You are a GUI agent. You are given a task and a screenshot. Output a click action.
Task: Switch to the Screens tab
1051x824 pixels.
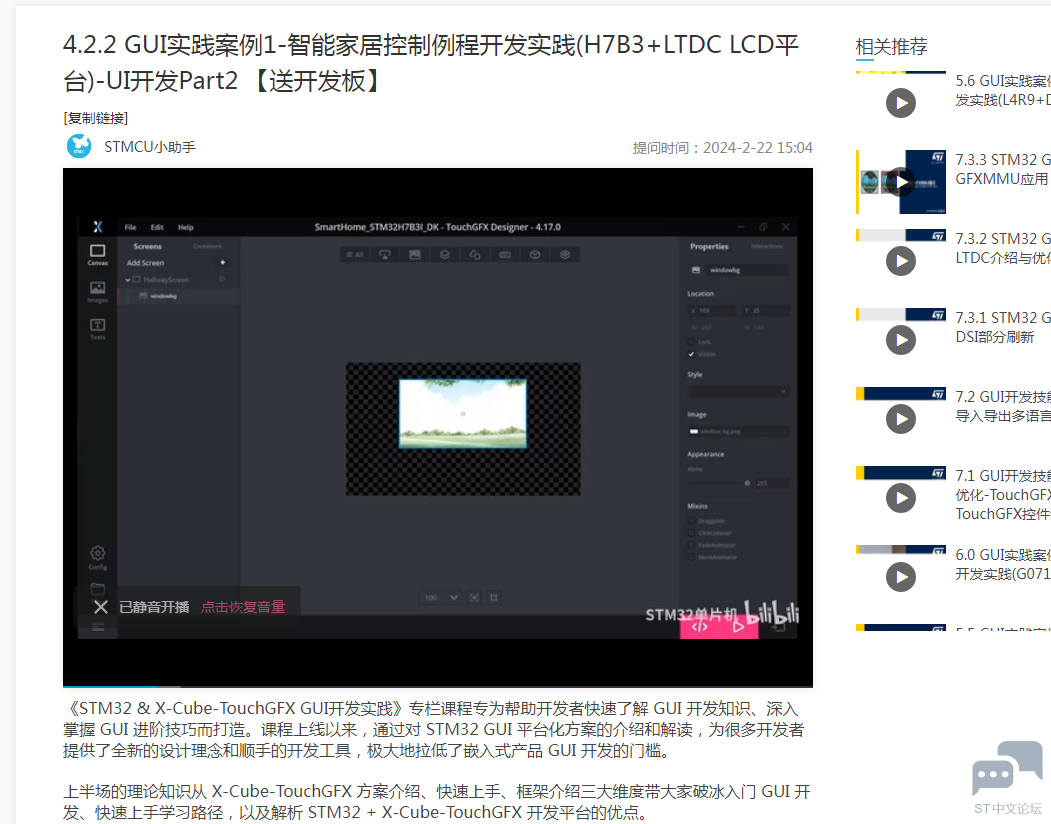(x=147, y=247)
